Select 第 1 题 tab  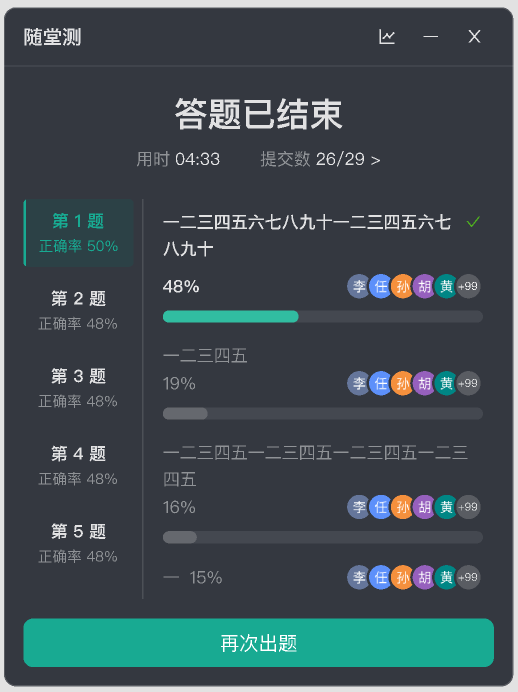click(x=79, y=233)
